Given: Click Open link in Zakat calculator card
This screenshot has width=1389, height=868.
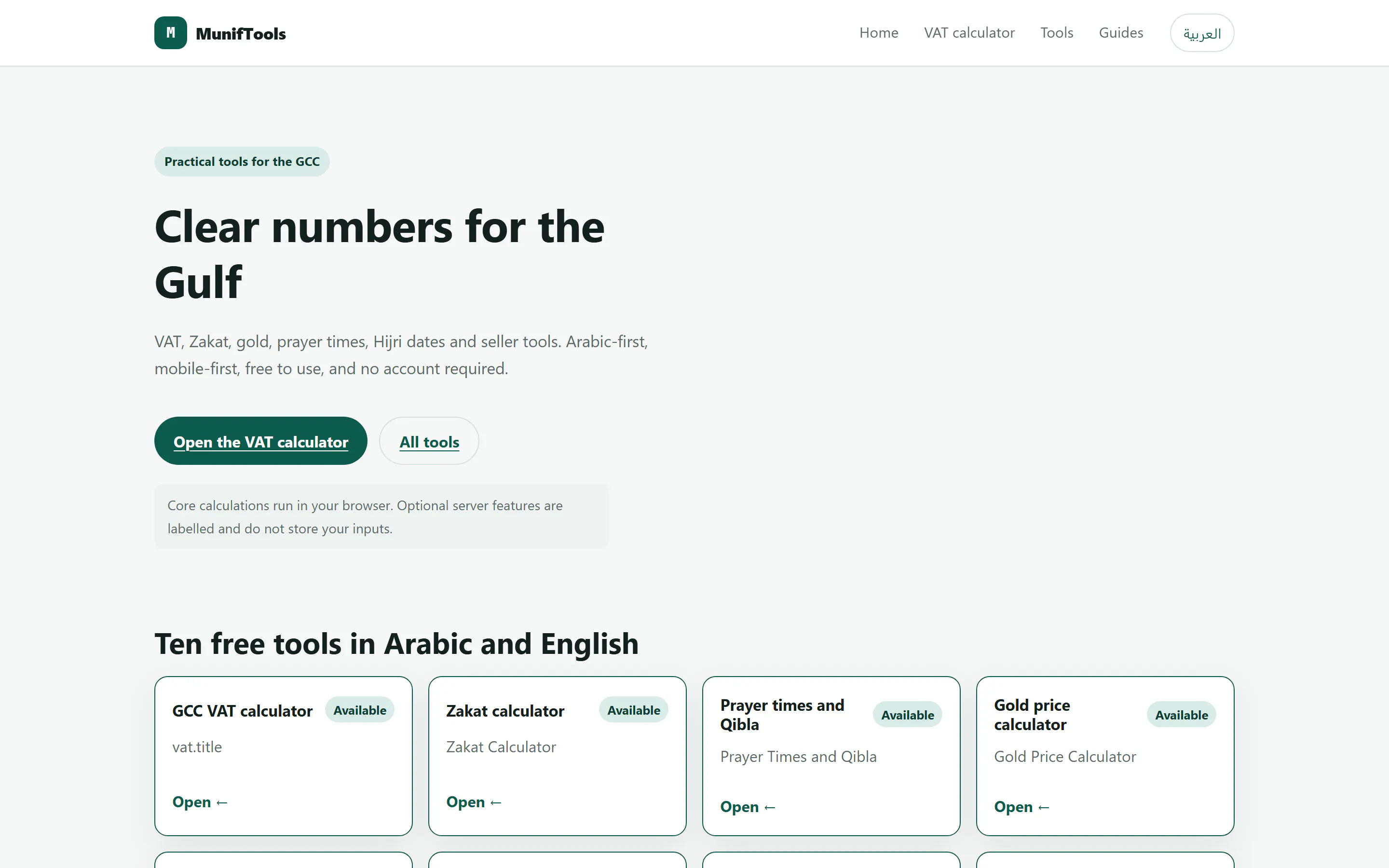Looking at the screenshot, I should (x=474, y=802).
